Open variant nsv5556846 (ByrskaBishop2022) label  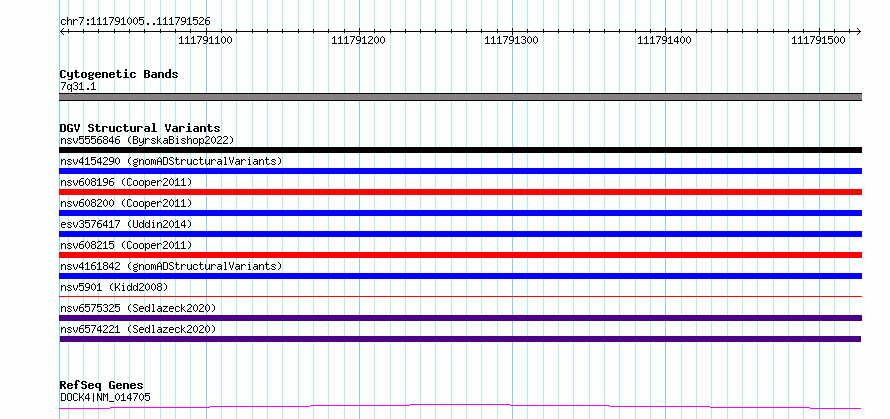(147, 140)
